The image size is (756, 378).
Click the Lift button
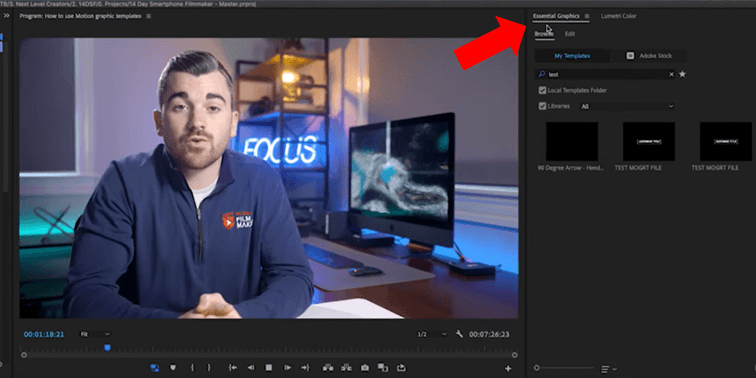pos(328,368)
